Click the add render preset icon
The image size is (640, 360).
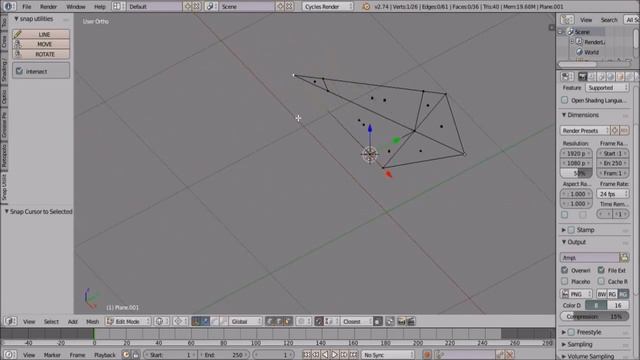615,131
